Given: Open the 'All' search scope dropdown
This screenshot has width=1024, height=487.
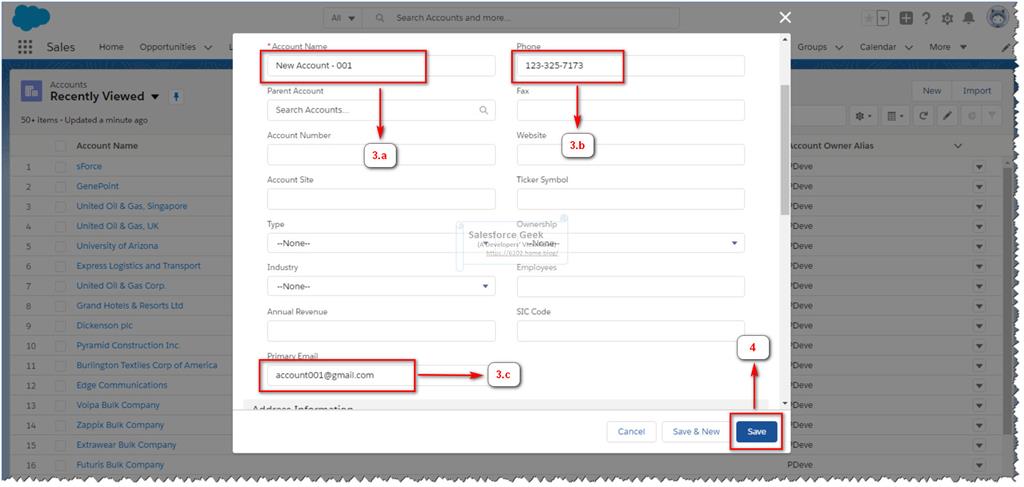Looking at the screenshot, I should click(344, 18).
